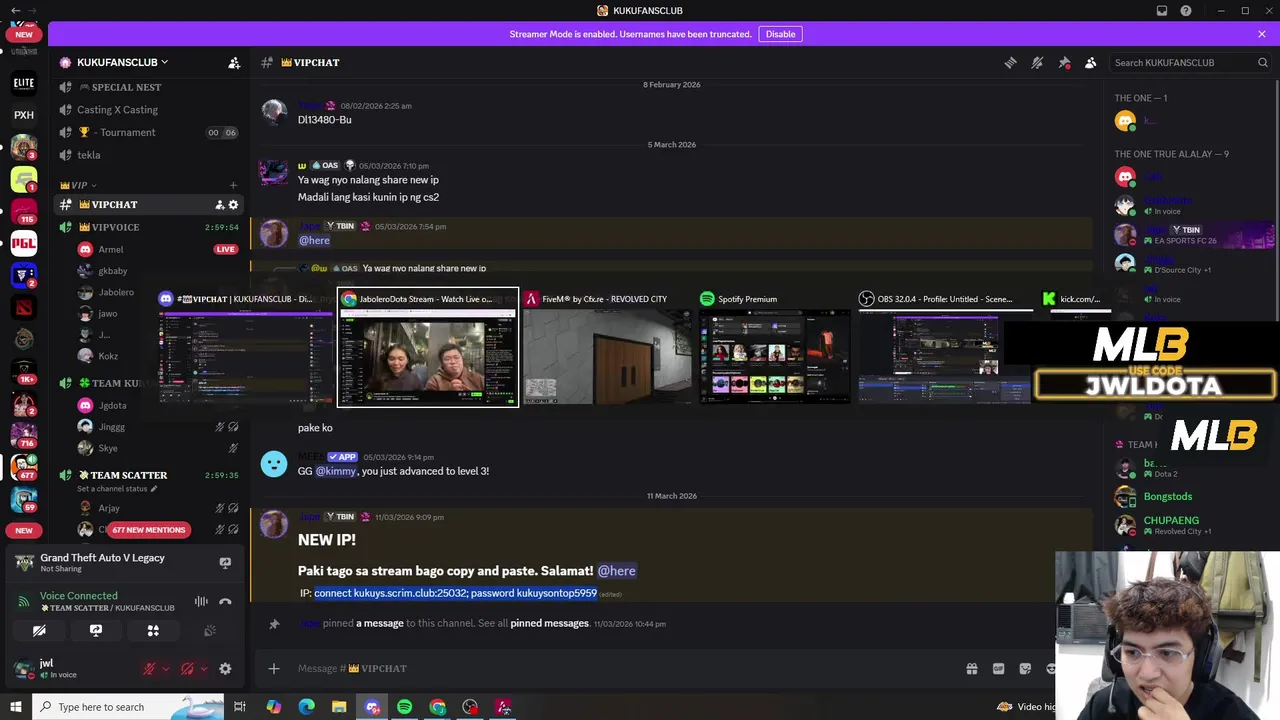Open the Threads icon in channel header
The height and width of the screenshot is (720, 1280).
coord(1010,62)
